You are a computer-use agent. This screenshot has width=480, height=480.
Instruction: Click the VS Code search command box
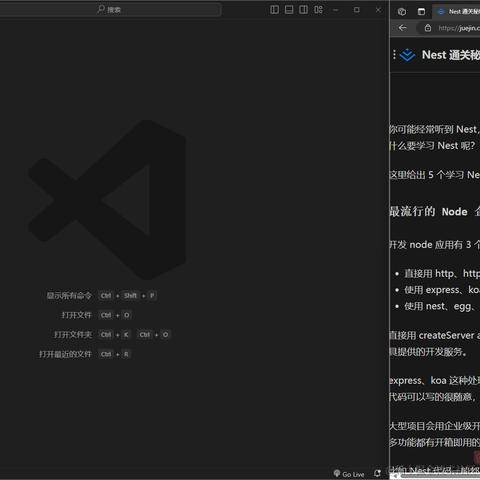(x=110, y=10)
